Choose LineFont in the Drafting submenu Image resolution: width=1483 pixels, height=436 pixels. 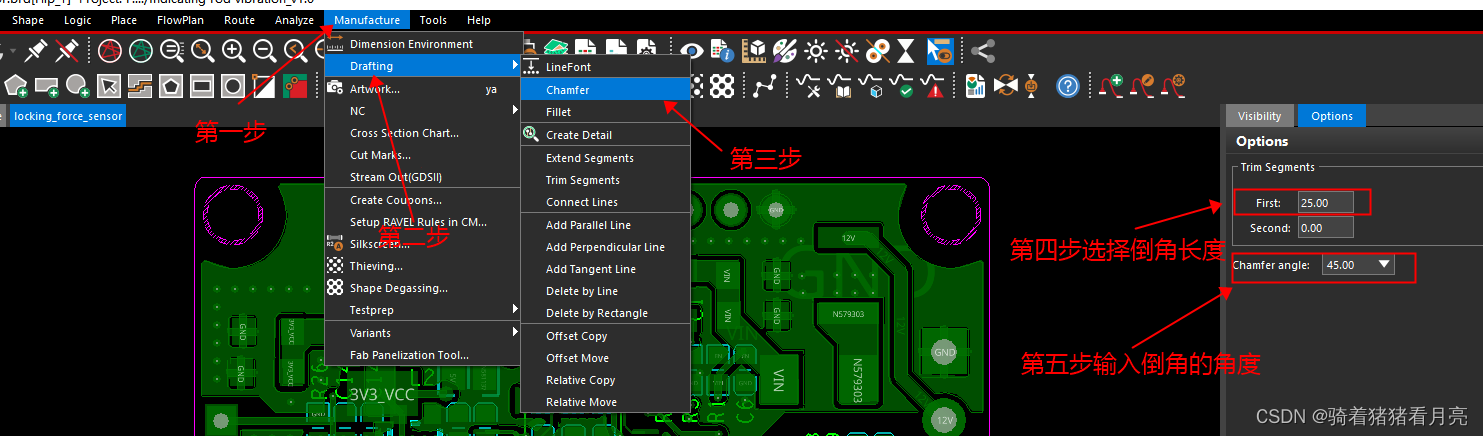(x=606, y=67)
